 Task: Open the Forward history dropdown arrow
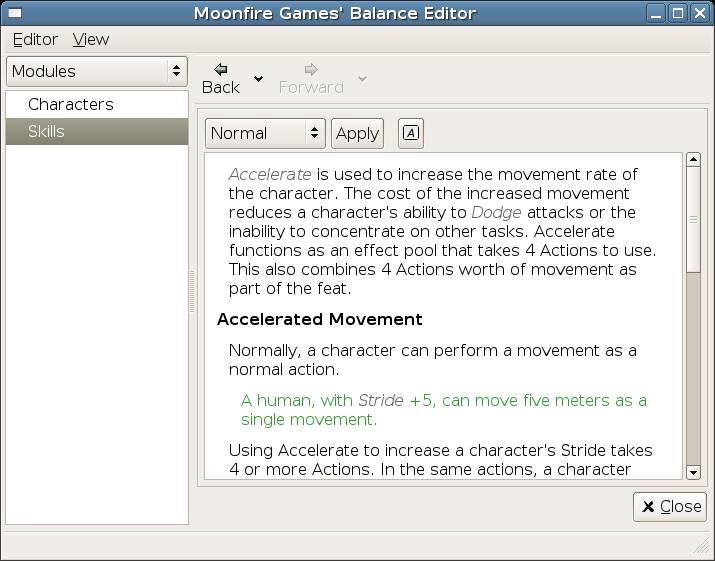(363, 79)
